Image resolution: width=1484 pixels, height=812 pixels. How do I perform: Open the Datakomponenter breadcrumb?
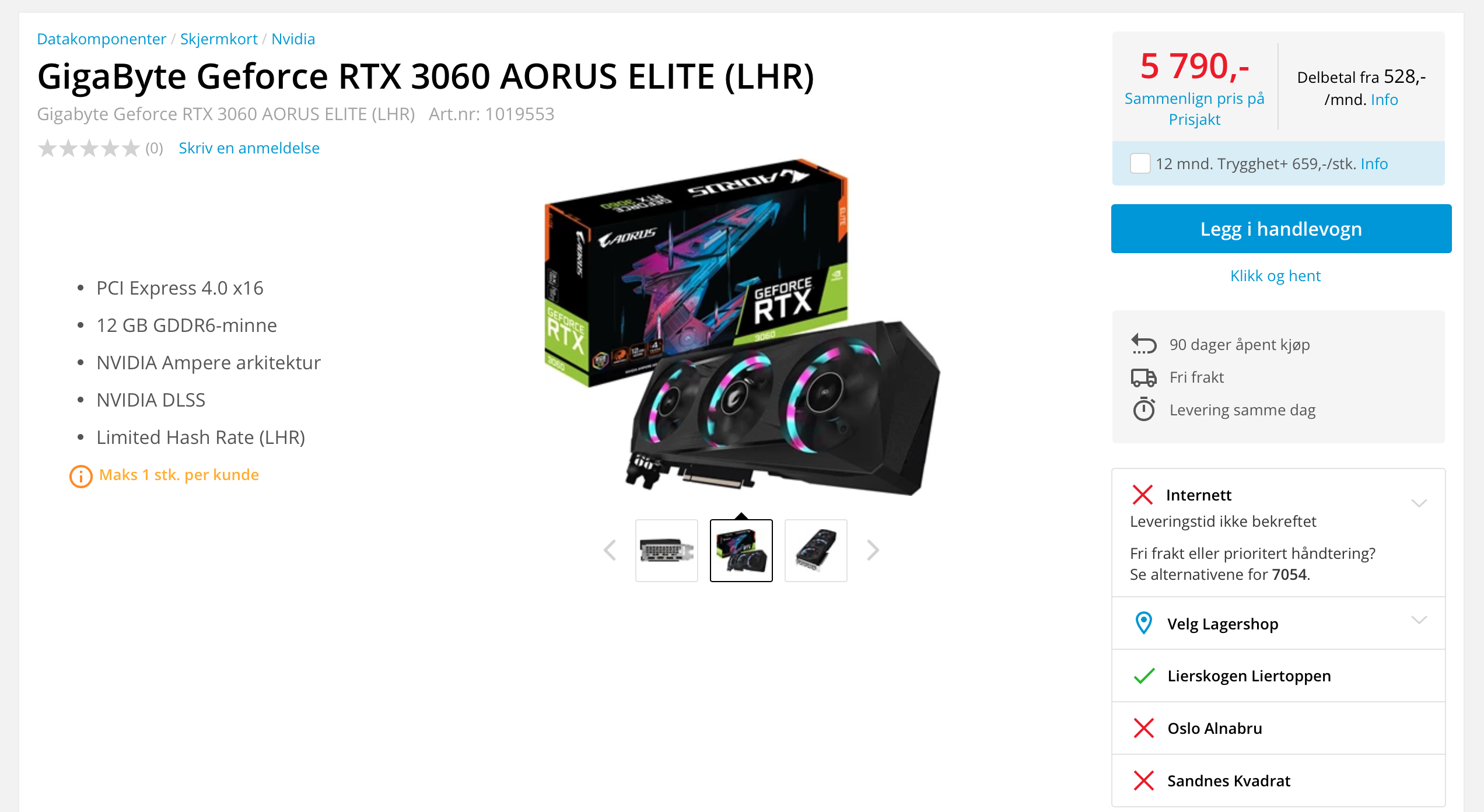(x=101, y=39)
